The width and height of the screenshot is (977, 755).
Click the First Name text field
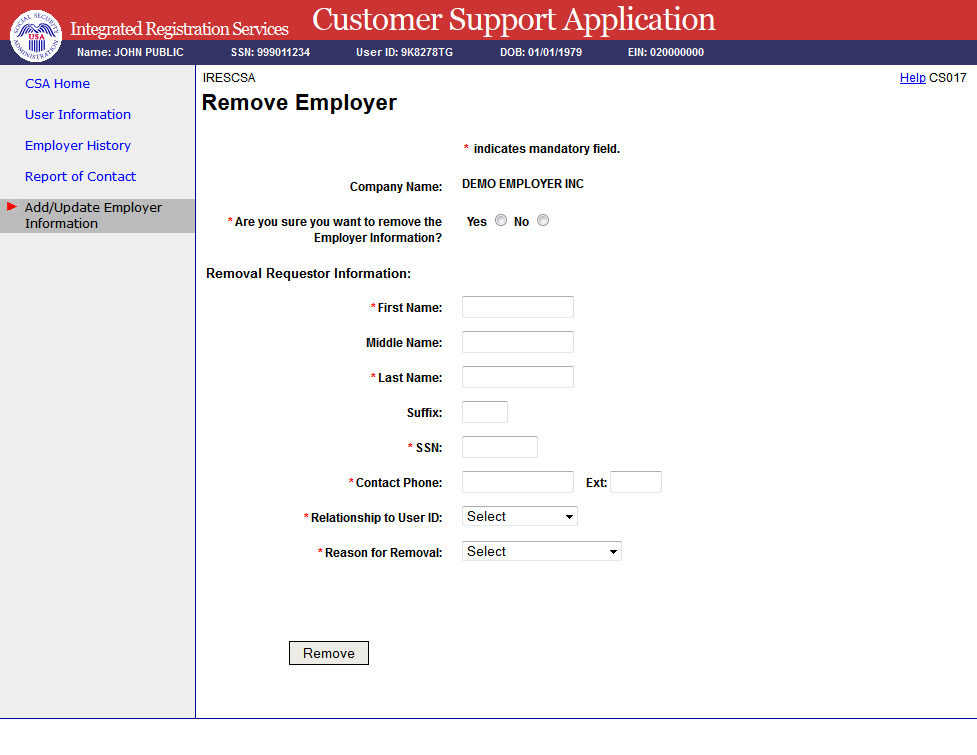517,307
